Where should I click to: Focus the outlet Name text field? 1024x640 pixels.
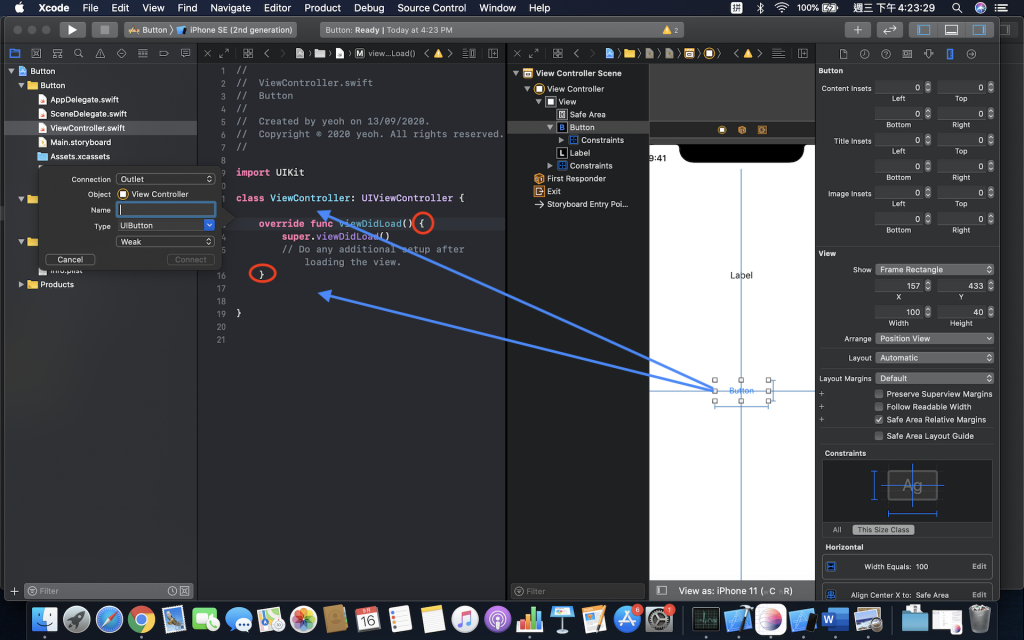point(166,210)
